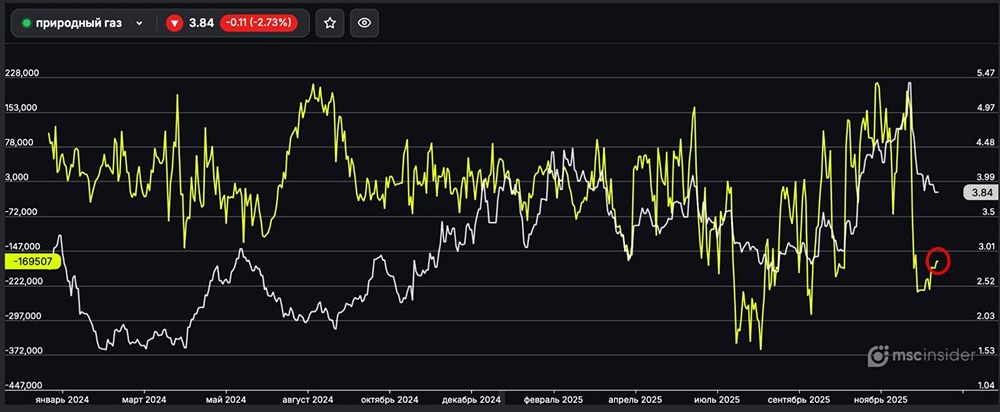This screenshot has width=1000, height=412.
Task: Select the февраль 2025 time axis label
Action: [x=554, y=400]
